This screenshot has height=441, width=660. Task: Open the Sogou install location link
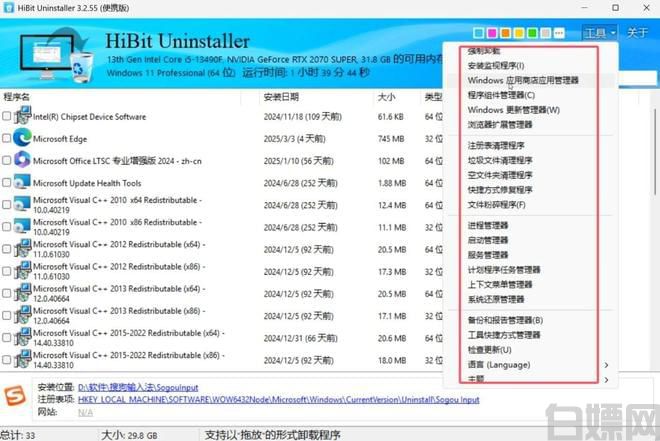[138, 387]
